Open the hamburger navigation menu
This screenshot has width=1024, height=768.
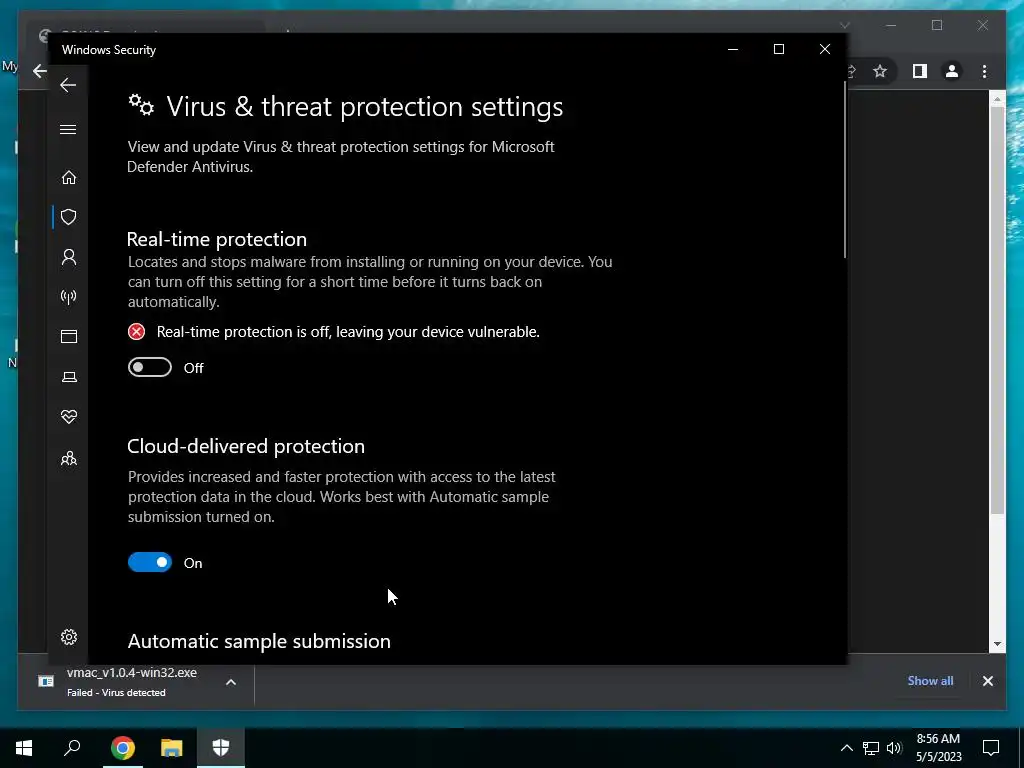click(68, 129)
